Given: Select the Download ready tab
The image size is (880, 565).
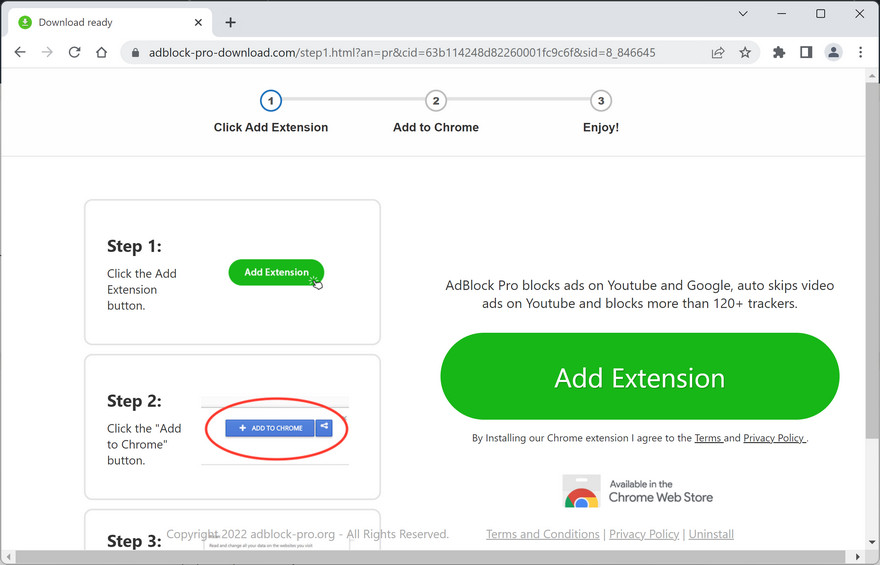Looking at the screenshot, I should (100, 22).
